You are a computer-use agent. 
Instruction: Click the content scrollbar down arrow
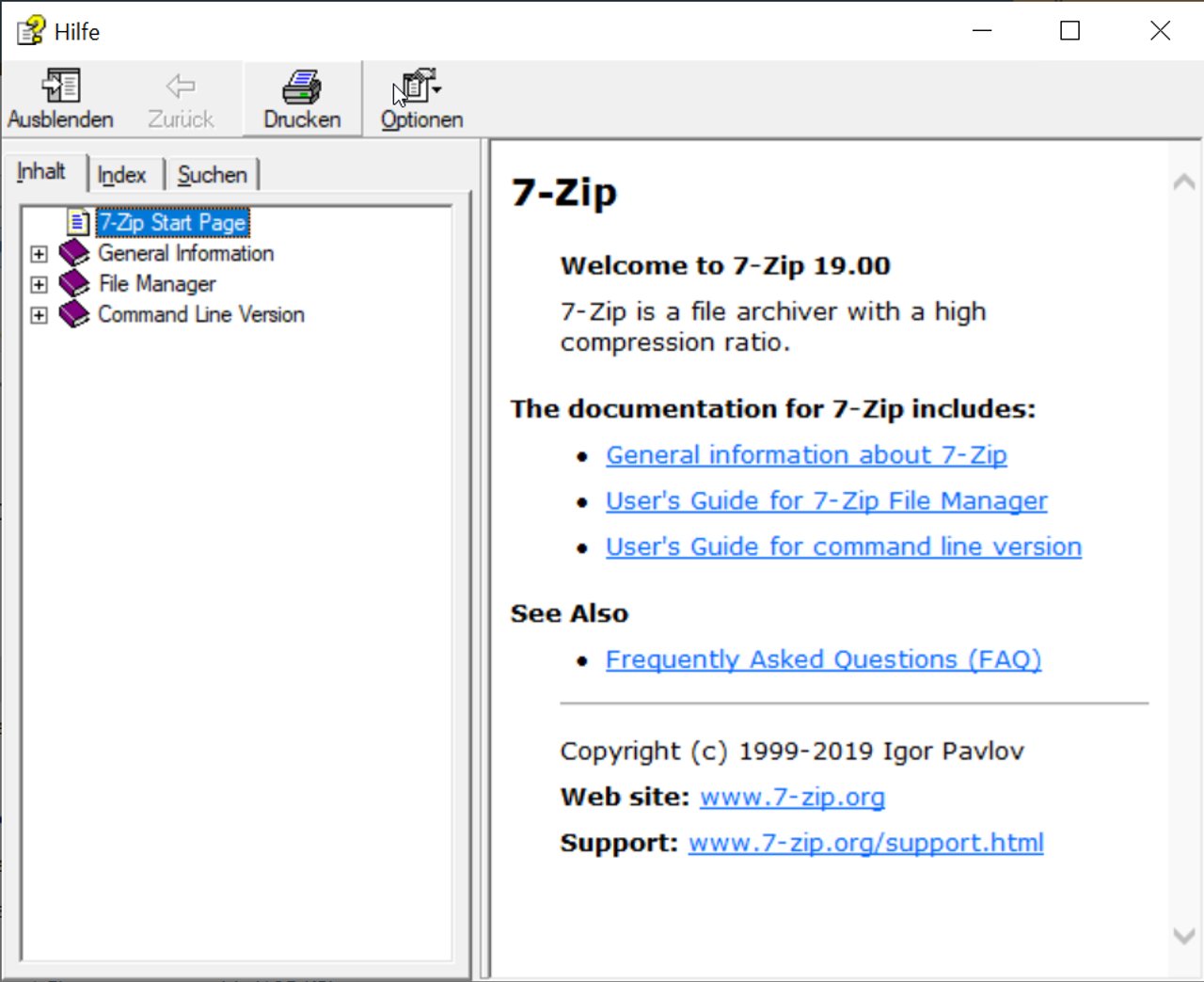(x=1184, y=935)
